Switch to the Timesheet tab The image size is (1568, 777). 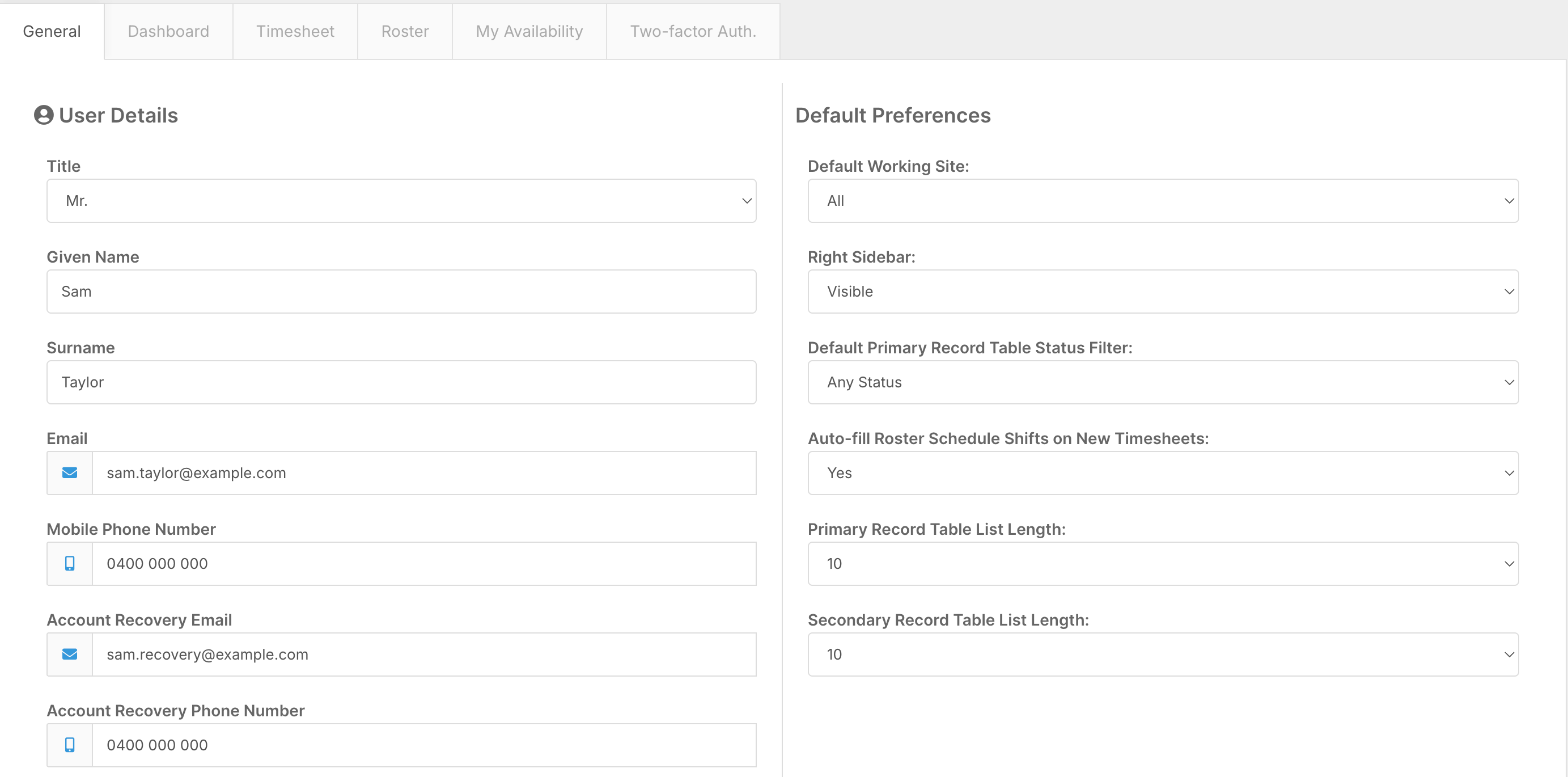(x=295, y=31)
